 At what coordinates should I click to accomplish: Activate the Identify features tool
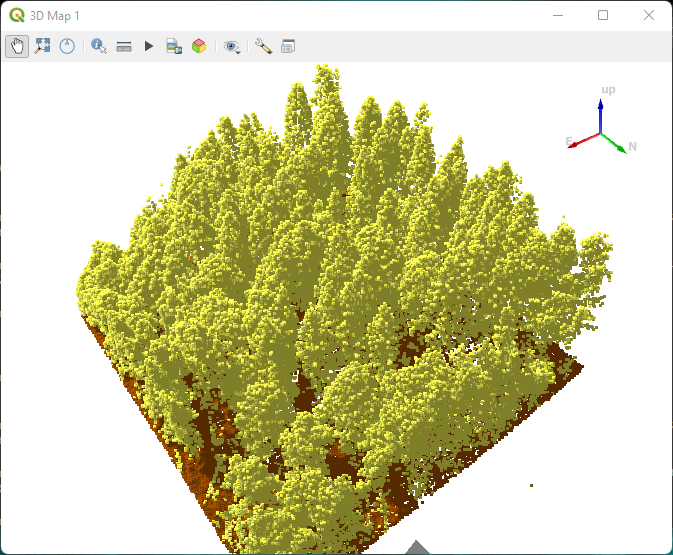pos(98,46)
